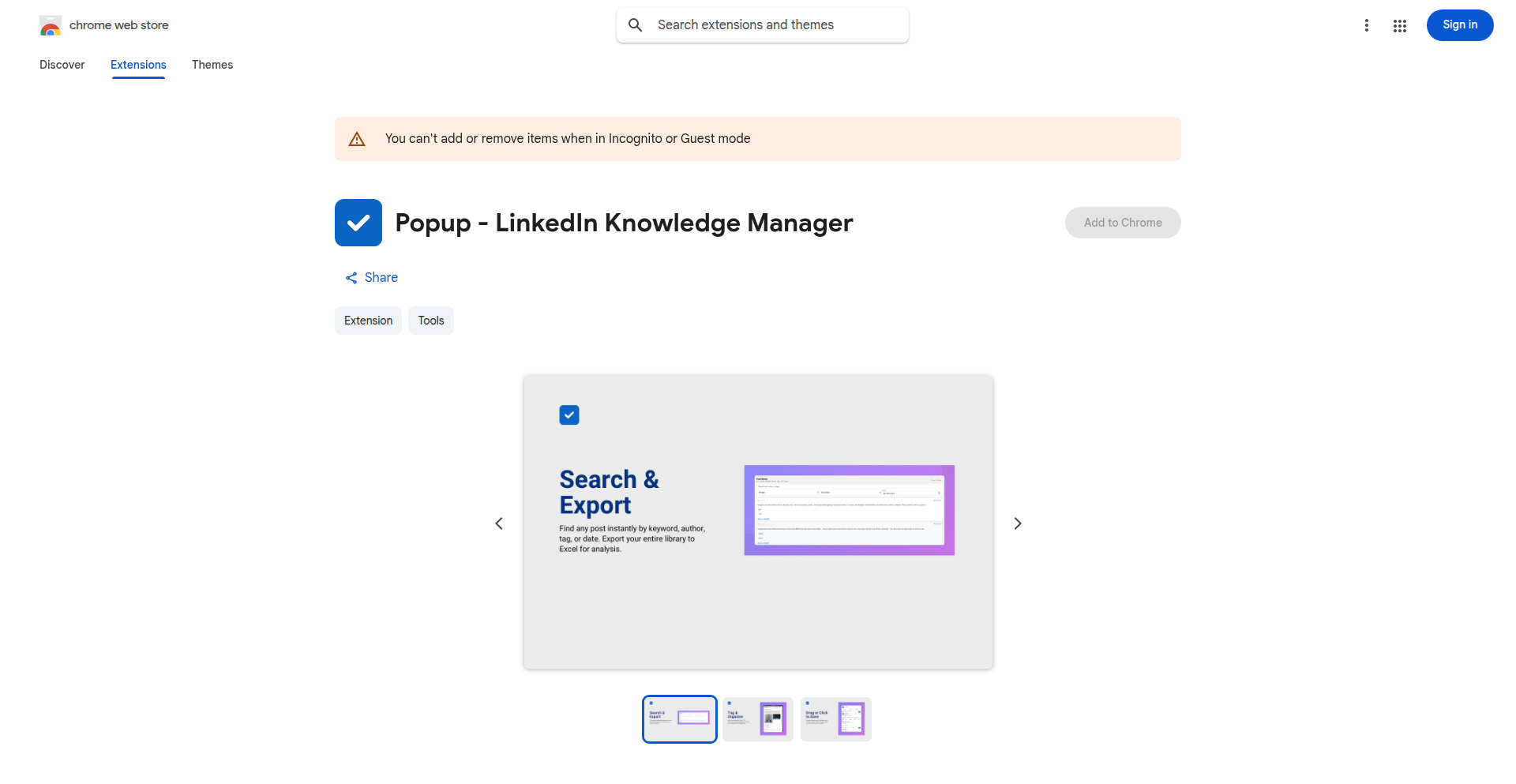
Task: Advance the carousel with the right arrow
Action: tap(1017, 523)
